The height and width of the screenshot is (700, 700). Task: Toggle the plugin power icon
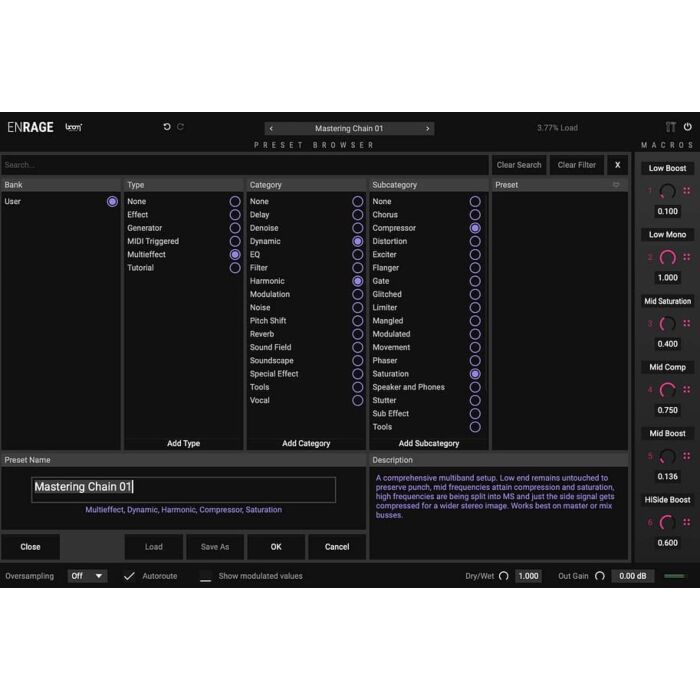(688, 127)
